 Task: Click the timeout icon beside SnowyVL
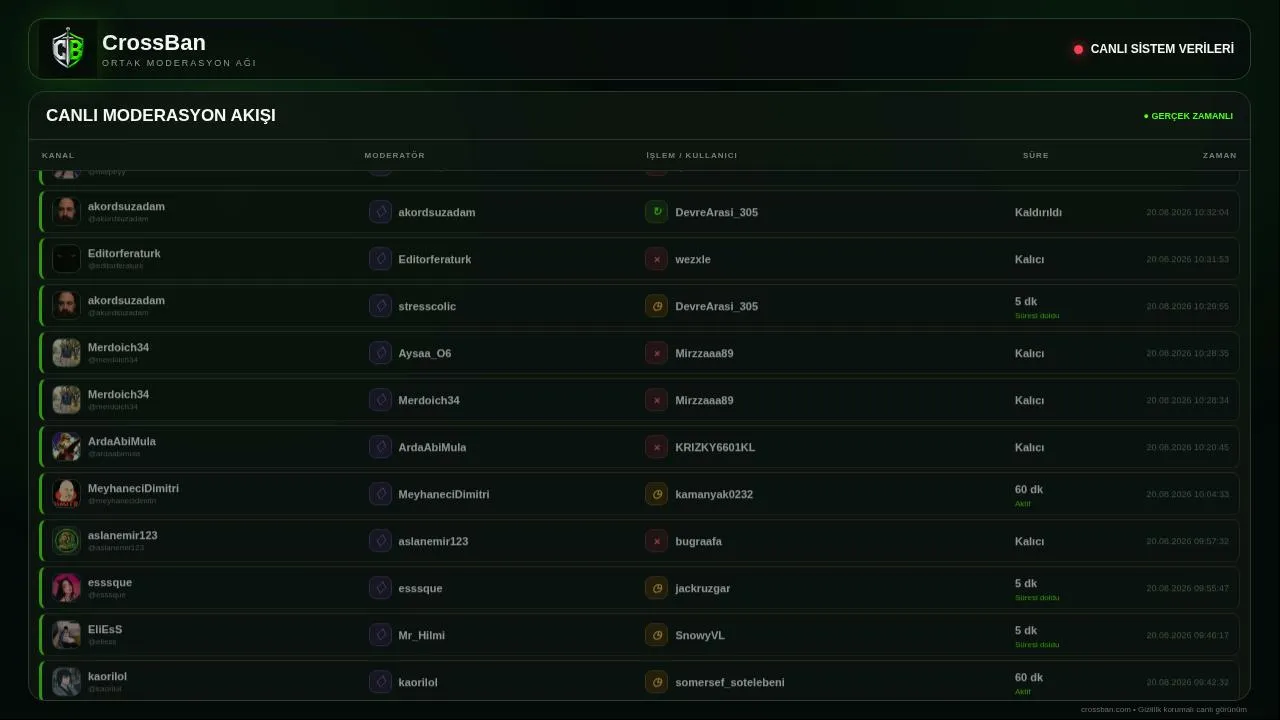click(656, 635)
